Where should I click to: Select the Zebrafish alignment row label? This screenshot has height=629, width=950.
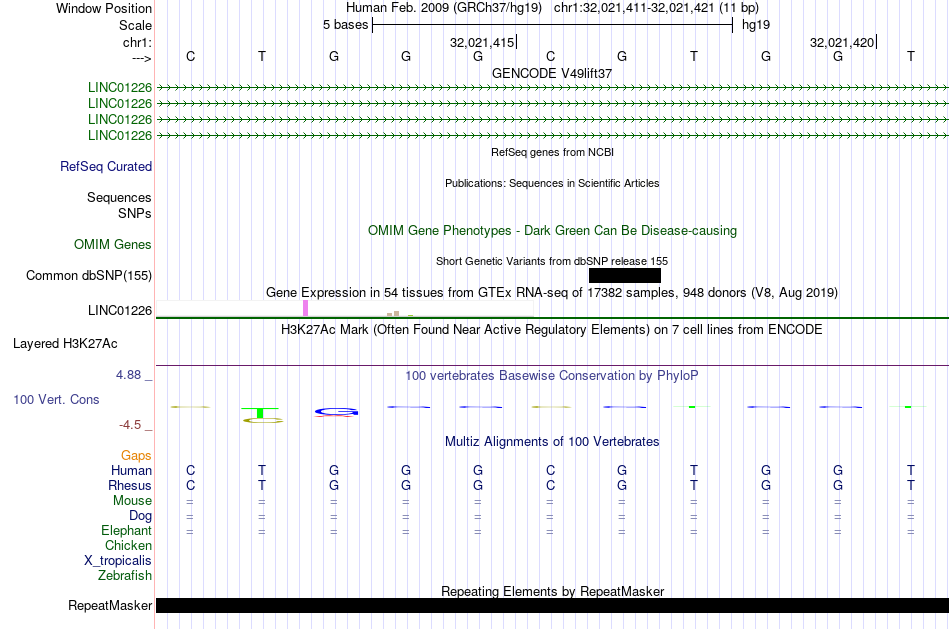click(x=125, y=576)
